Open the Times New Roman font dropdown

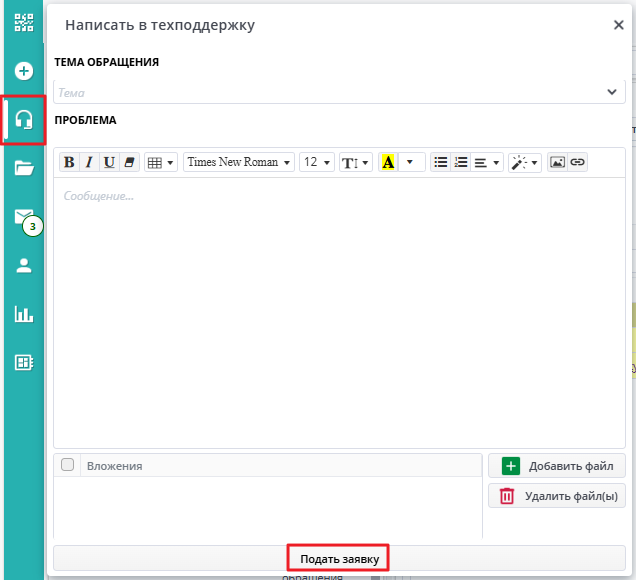[238, 162]
